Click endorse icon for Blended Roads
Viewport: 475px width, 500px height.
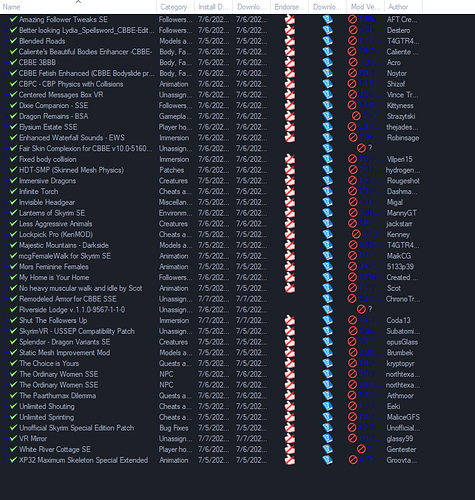[290, 41]
